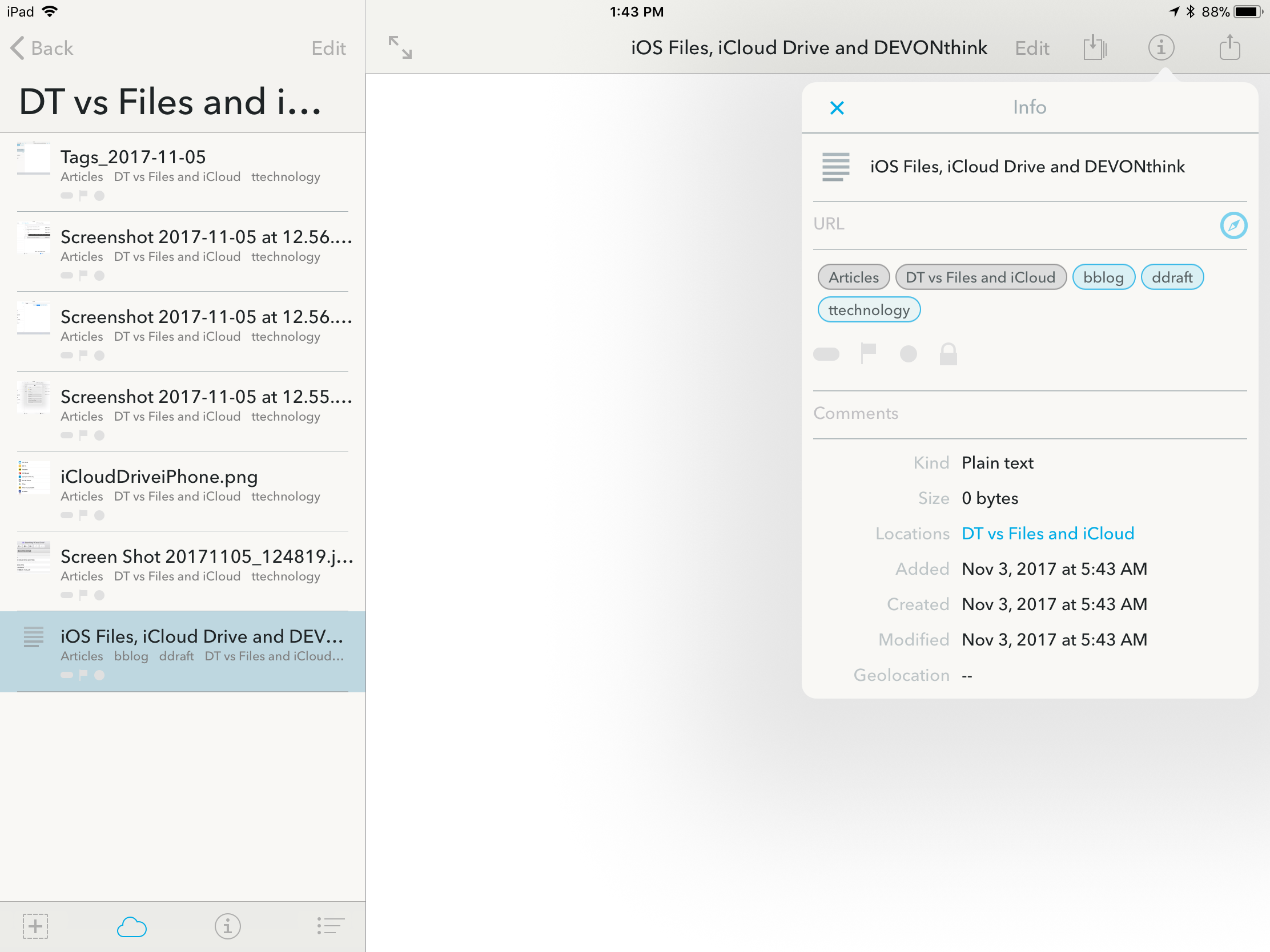The image size is (1270, 952).
Task: Select the DT vs Files and iCloud tag pill
Action: [980, 277]
